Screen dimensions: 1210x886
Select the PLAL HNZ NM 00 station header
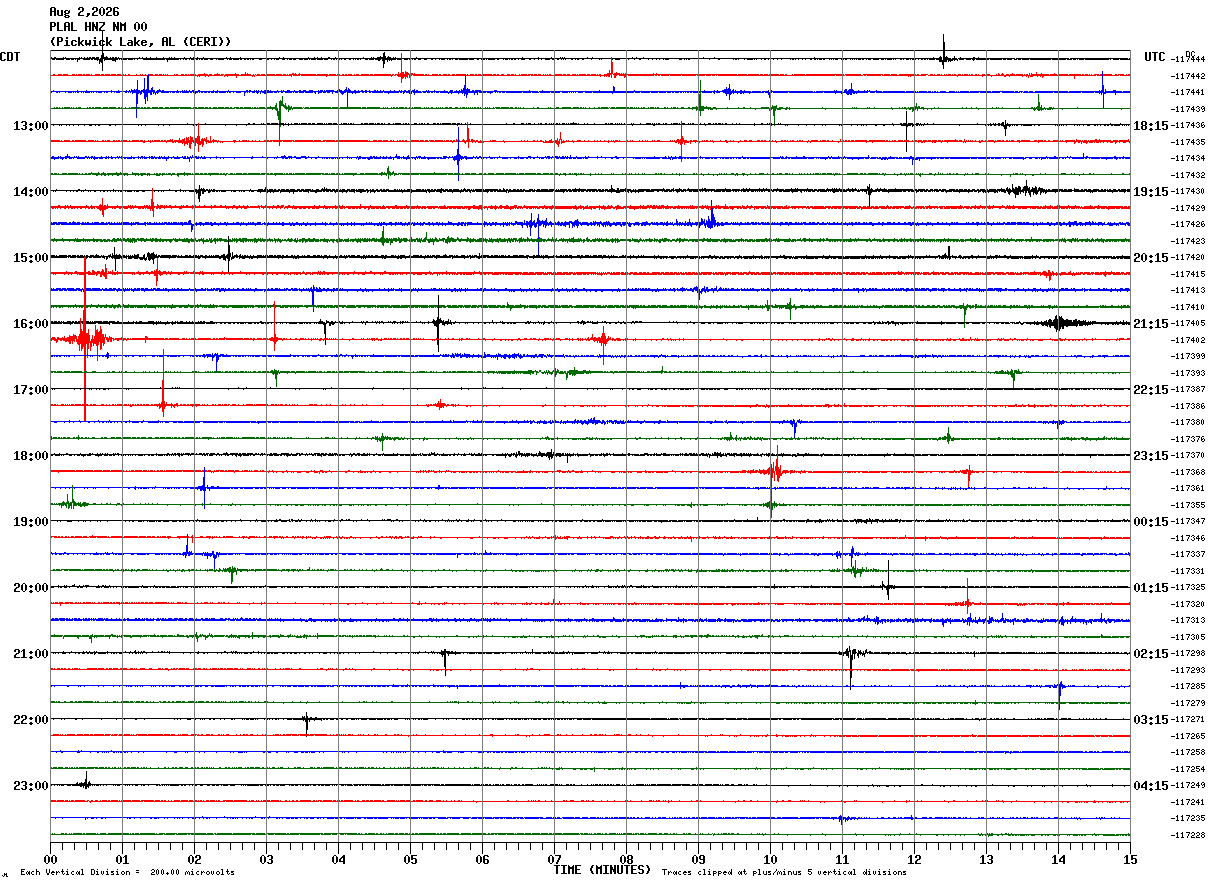98,27
